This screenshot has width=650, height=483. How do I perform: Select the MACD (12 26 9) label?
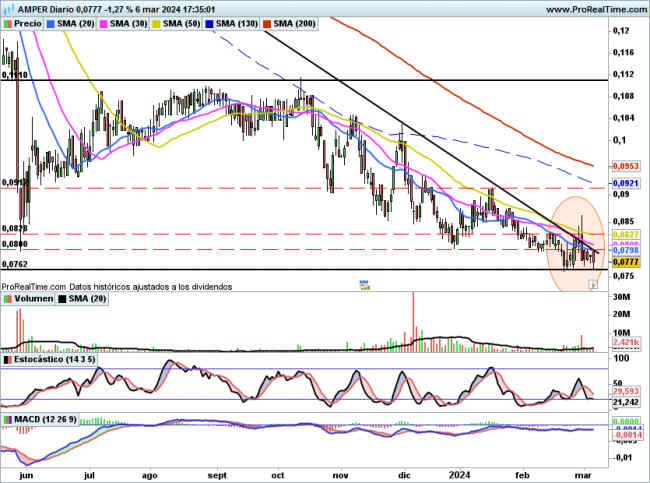coord(45,419)
